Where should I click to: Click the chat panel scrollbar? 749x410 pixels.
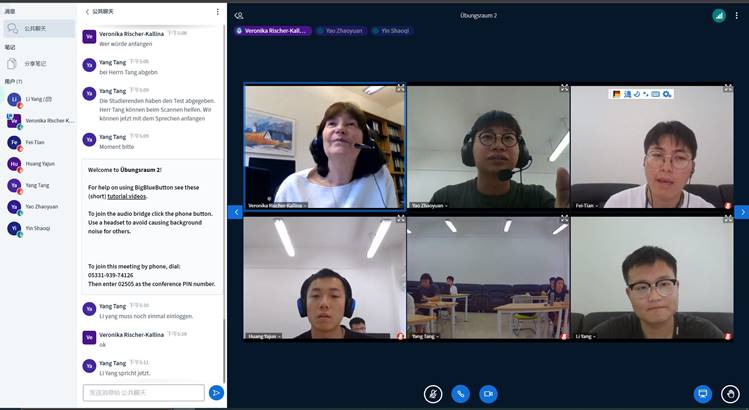[x=225, y=200]
